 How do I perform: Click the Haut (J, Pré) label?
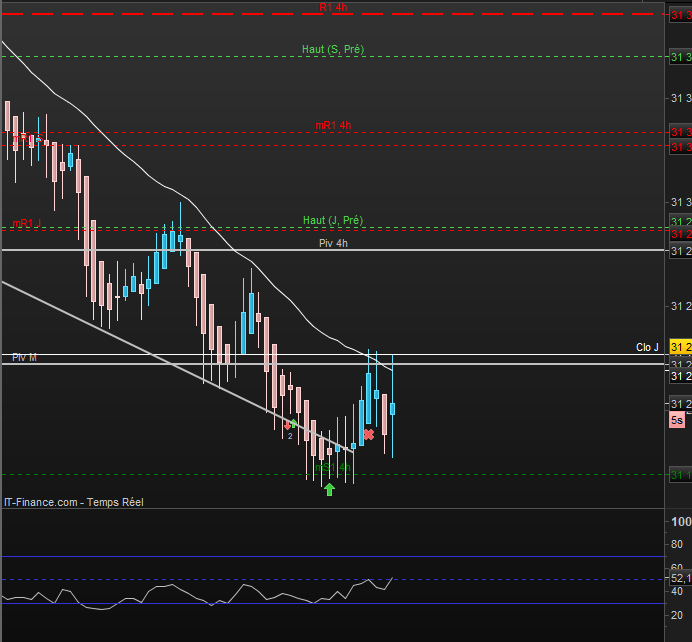click(333, 220)
